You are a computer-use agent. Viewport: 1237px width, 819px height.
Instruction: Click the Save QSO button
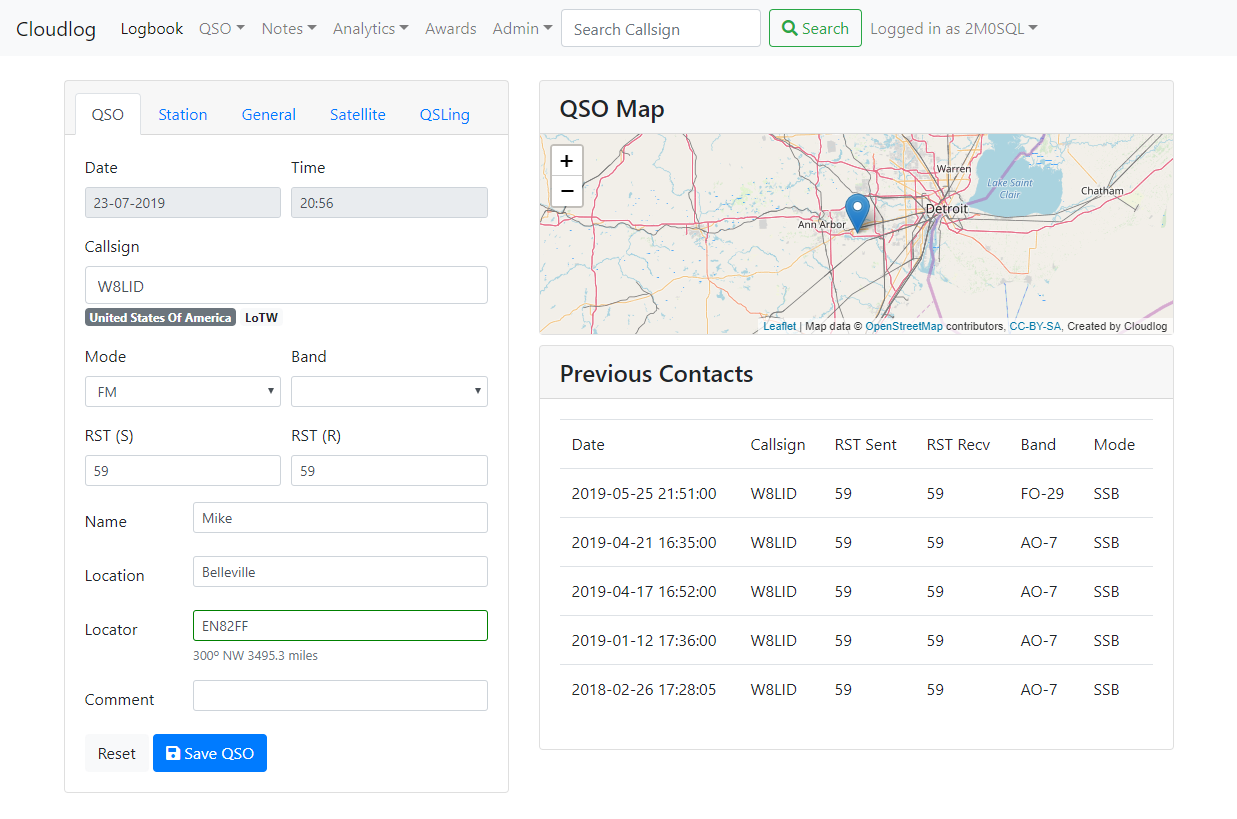click(x=210, y=753)
